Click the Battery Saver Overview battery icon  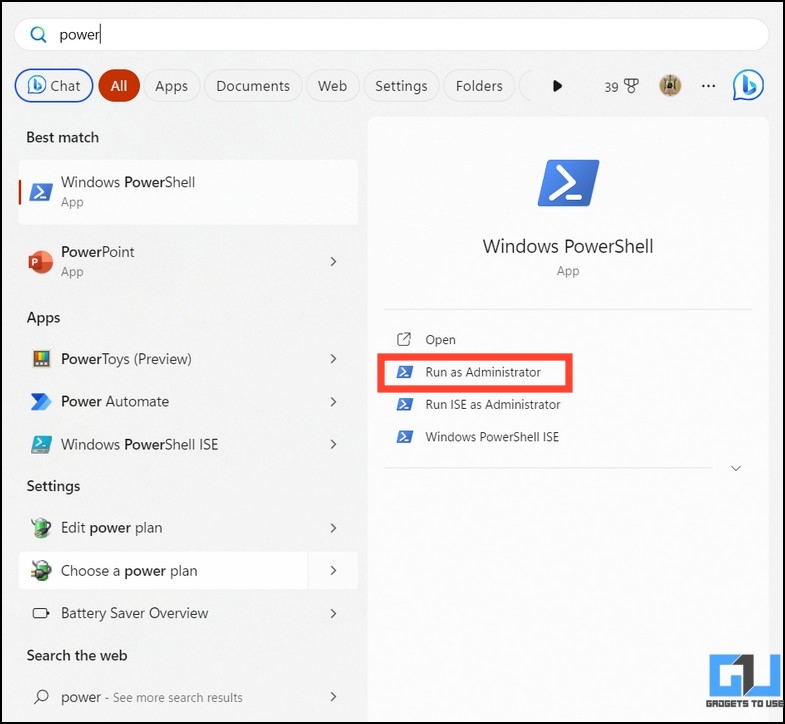(x=41, y=613)
